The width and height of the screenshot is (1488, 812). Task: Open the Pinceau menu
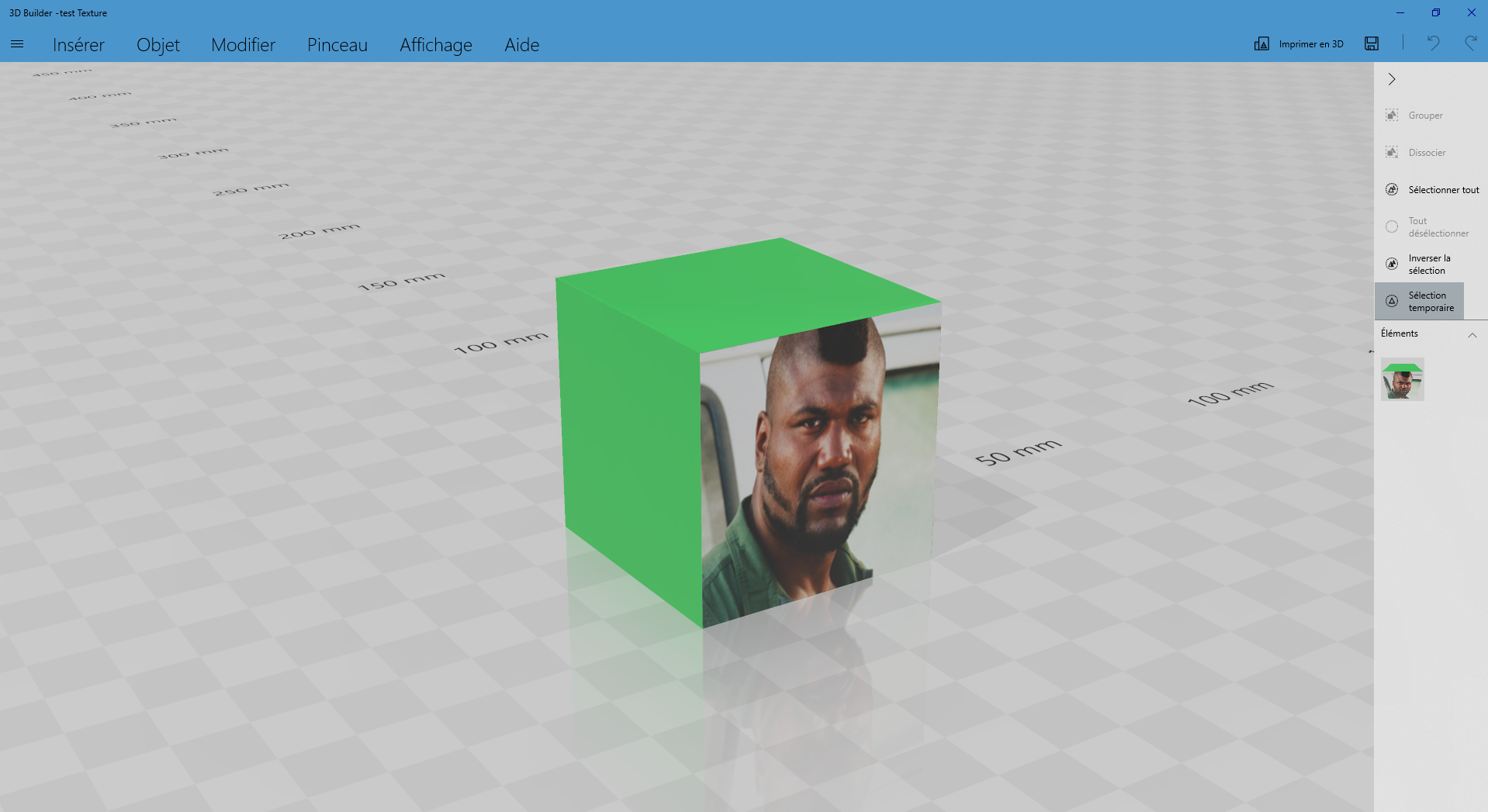(337, 45)
